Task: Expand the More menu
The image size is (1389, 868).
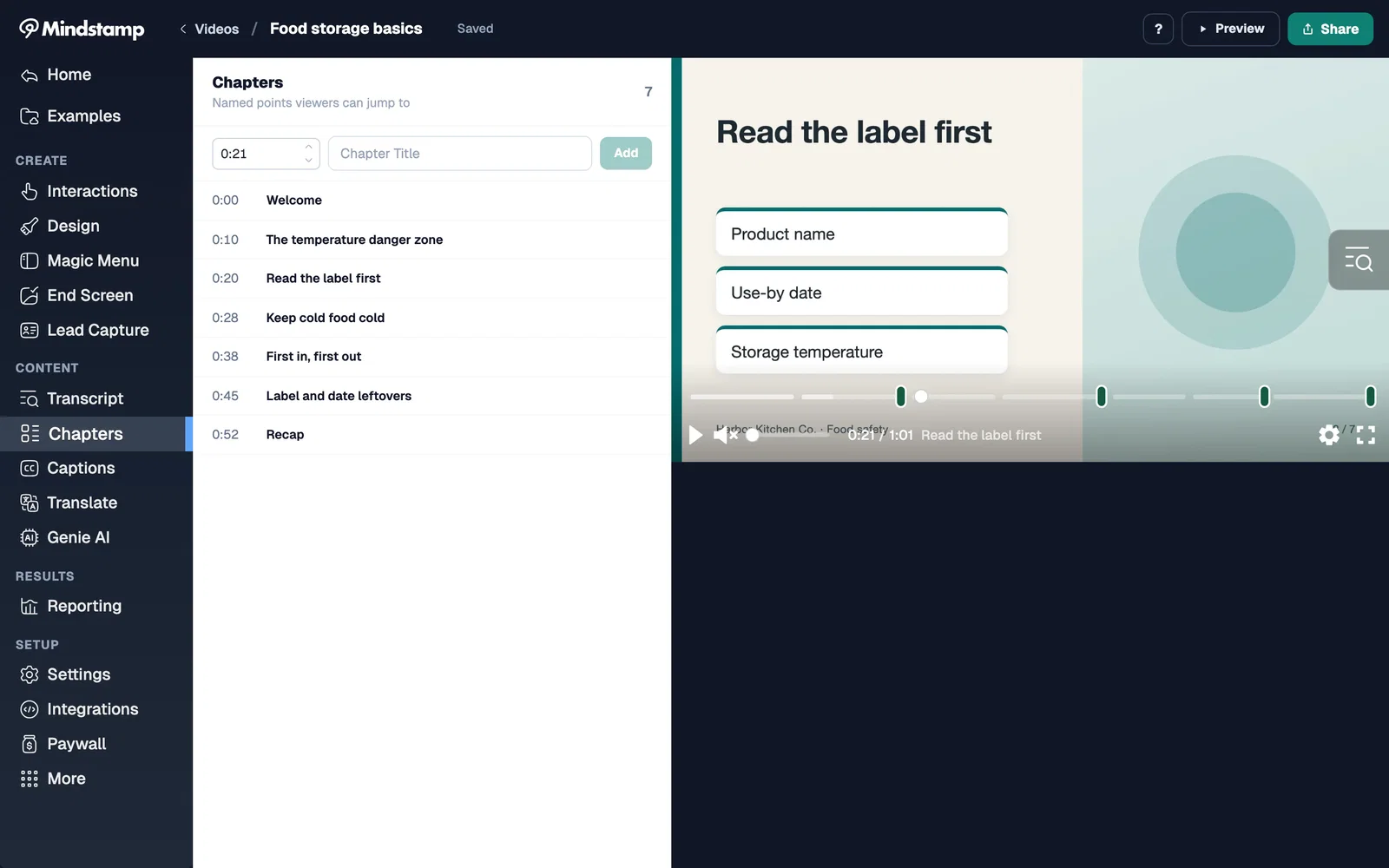Action: tap(95, 779)
